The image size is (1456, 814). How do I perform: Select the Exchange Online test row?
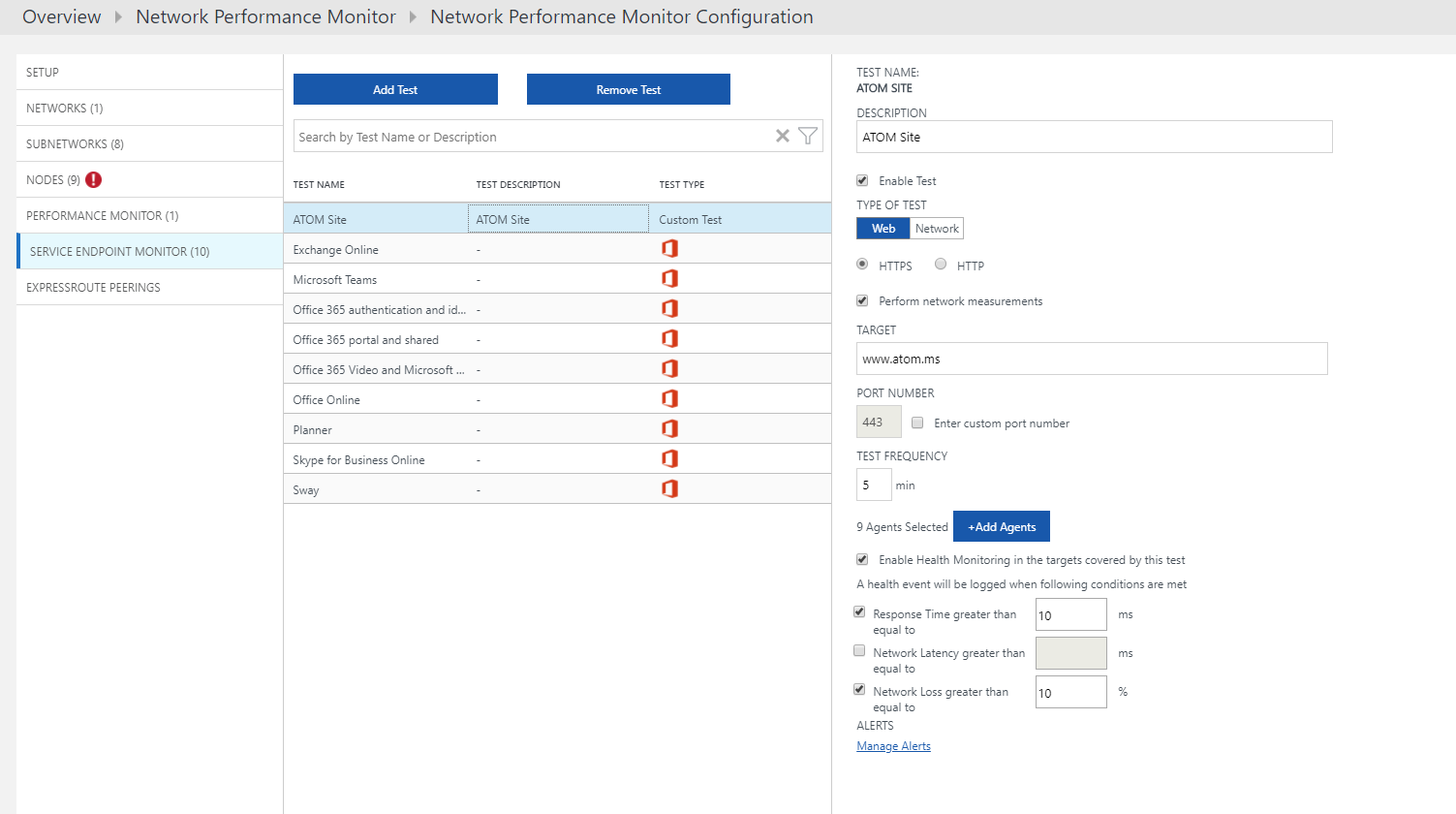click(557, 249)
